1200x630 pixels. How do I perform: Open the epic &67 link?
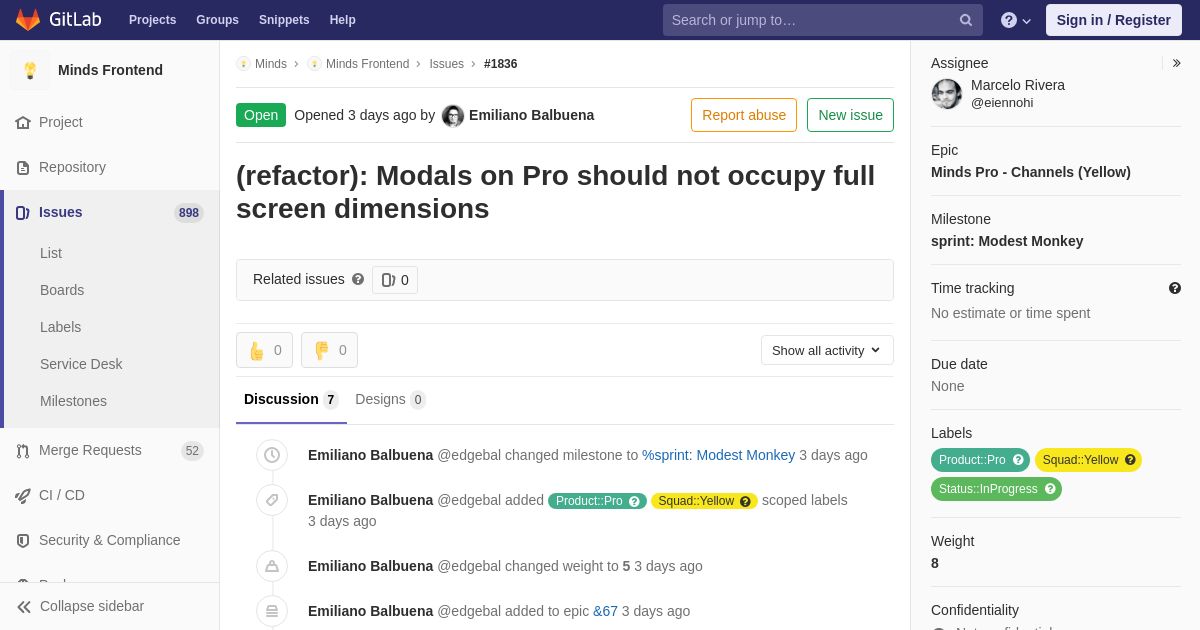point(605,611)
